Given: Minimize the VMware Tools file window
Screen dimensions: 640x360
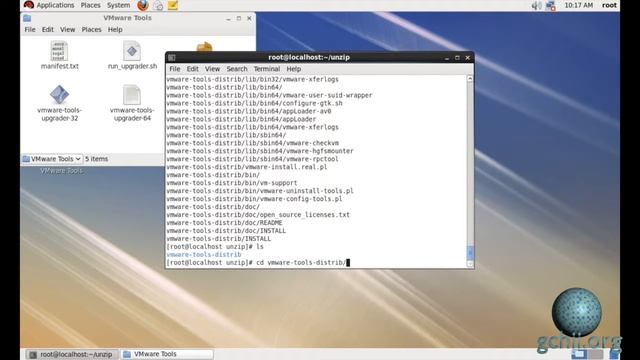Looking at the screenshot, I should click(x=228, y=18).
